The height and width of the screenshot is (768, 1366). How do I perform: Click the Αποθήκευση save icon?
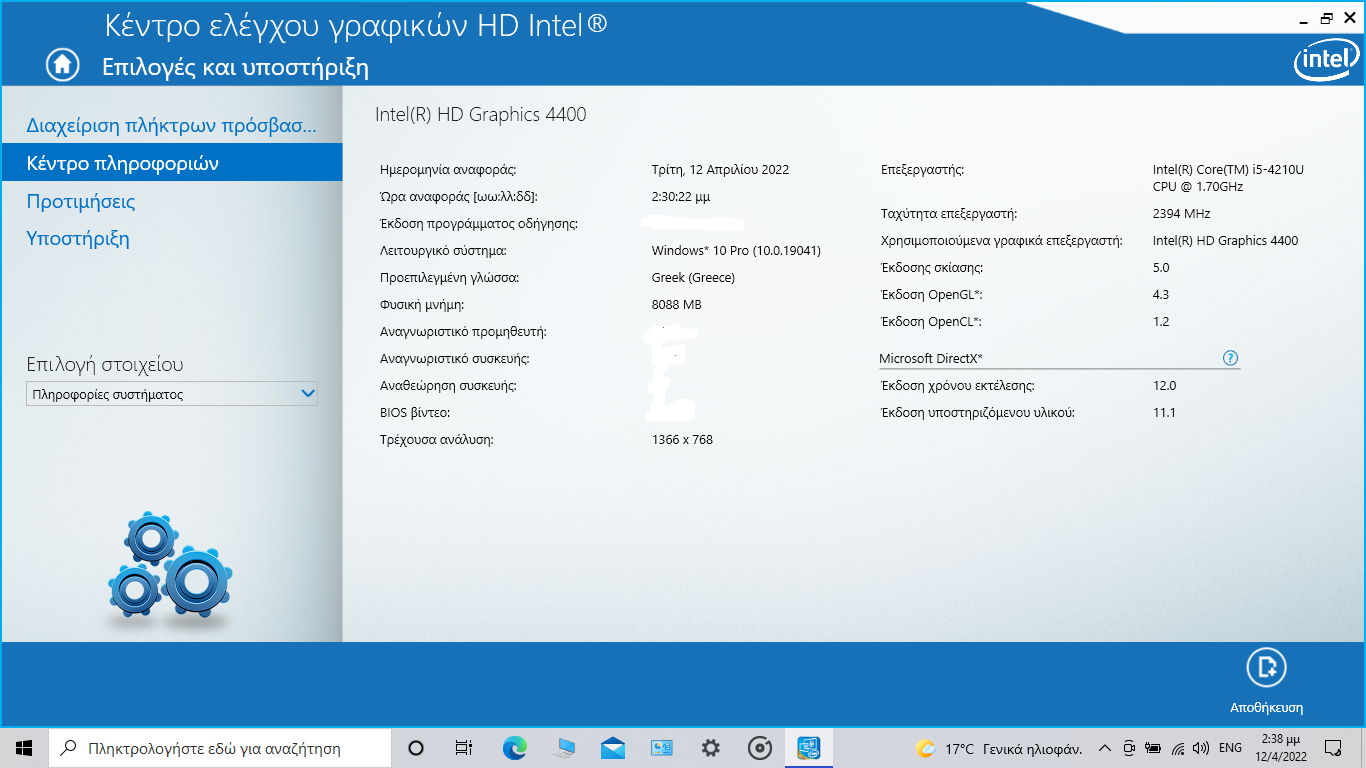pyautogui.click(x=1266, y=668)
